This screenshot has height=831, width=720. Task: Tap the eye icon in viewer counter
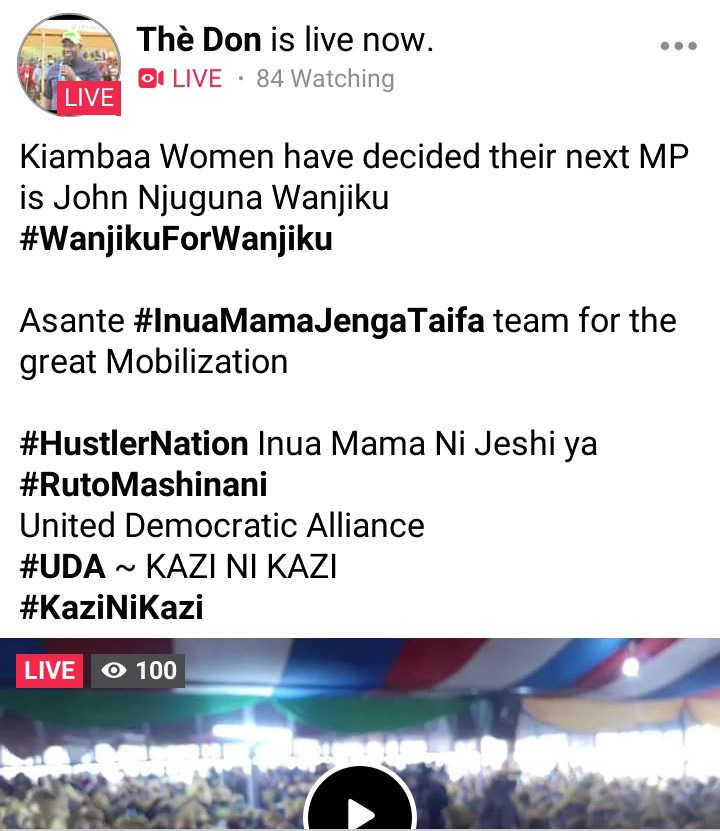(114, 670)
